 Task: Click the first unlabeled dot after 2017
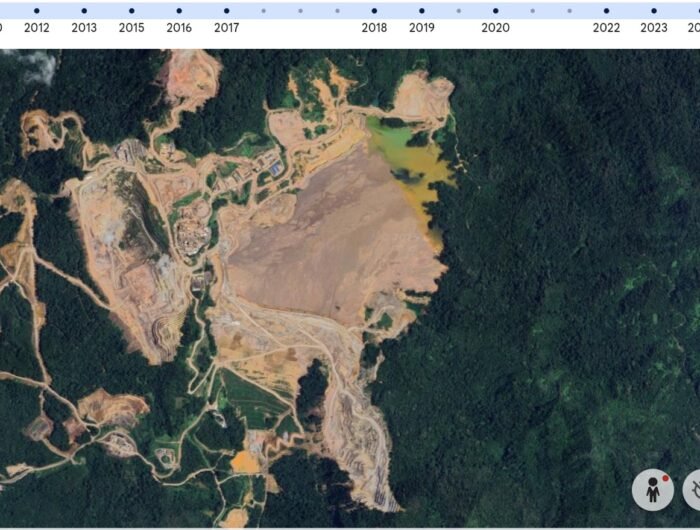pyautogui.click(x=264, y=11)
